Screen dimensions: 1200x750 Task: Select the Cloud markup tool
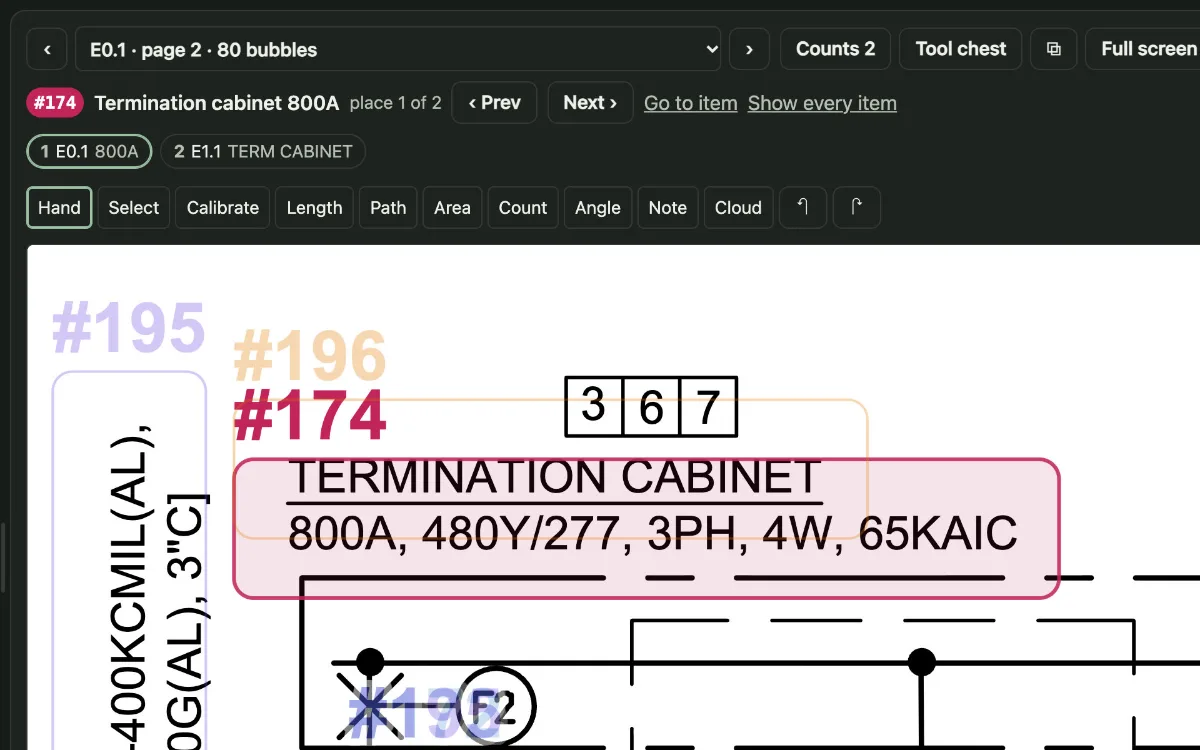click(738, 208)
